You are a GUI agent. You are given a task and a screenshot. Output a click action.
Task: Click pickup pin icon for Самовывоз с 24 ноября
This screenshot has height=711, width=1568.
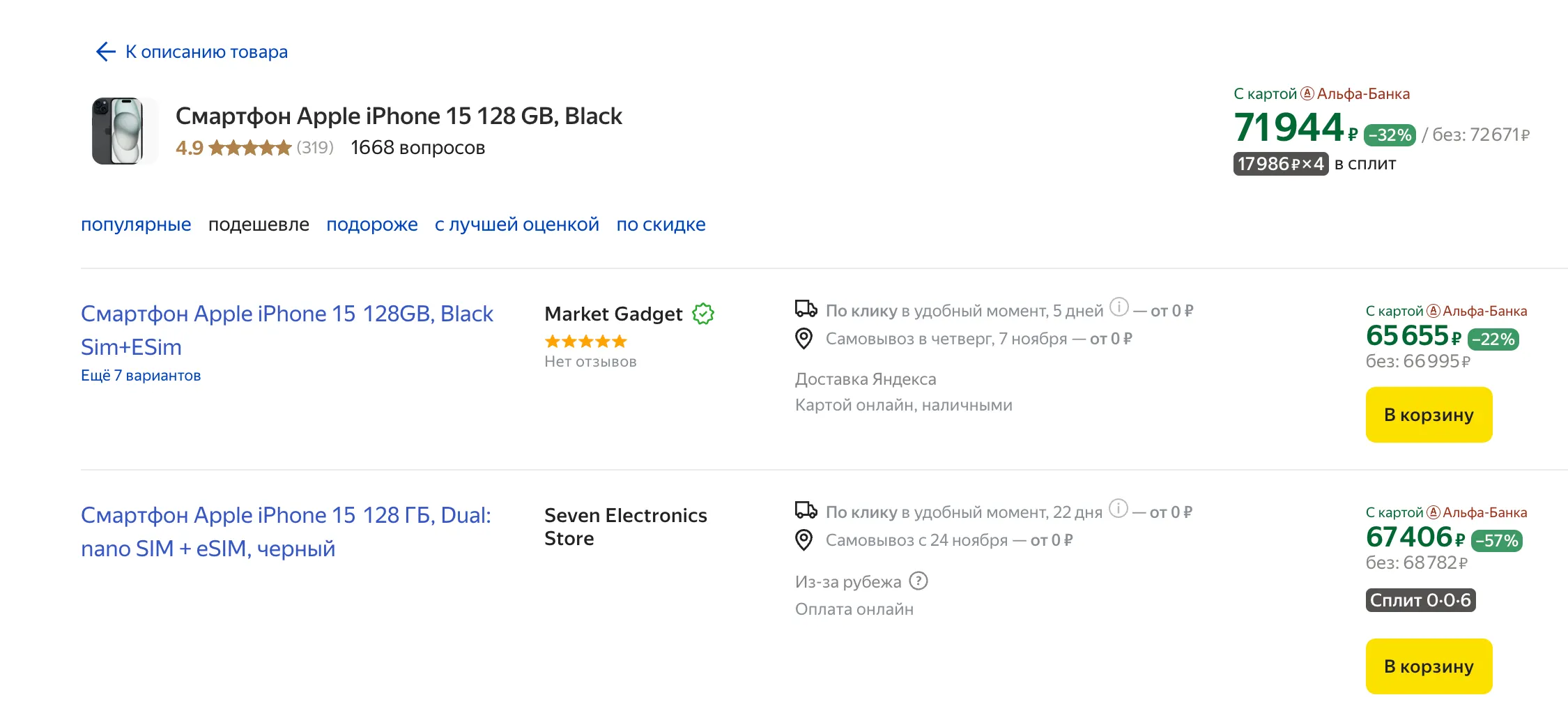point(804,540)
